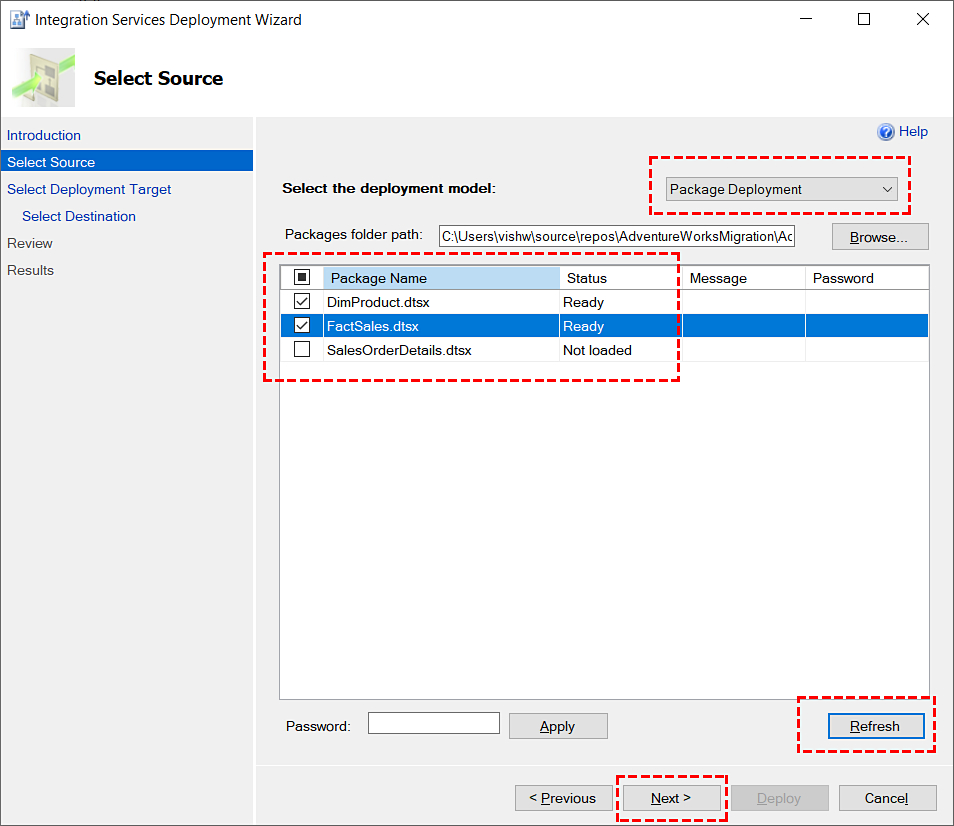Cancel the deployment wizard
Viewport: 954px width, 826px height.
tap(887, 798)
